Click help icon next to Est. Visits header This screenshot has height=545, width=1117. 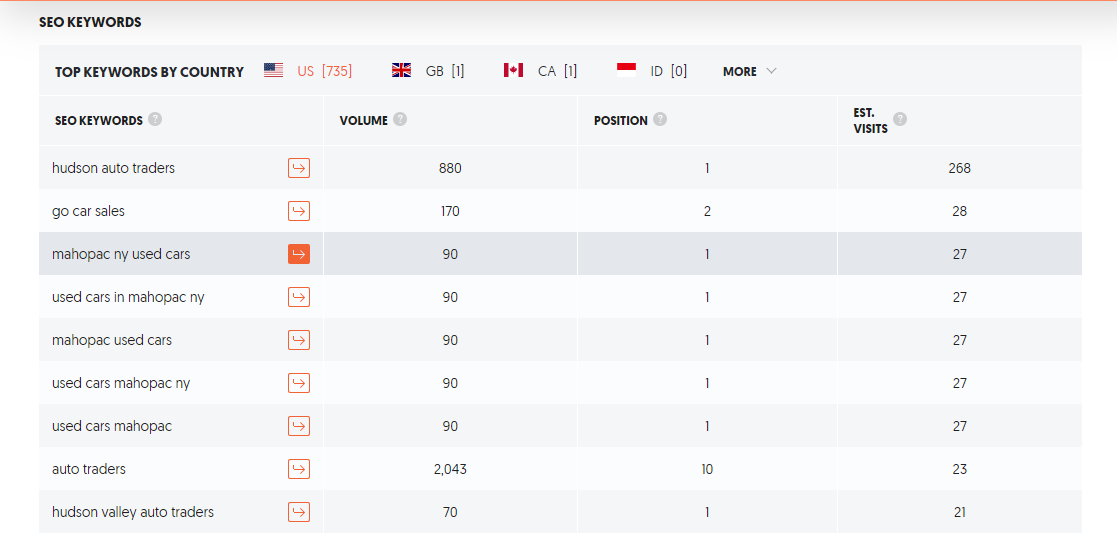(900, 119)
